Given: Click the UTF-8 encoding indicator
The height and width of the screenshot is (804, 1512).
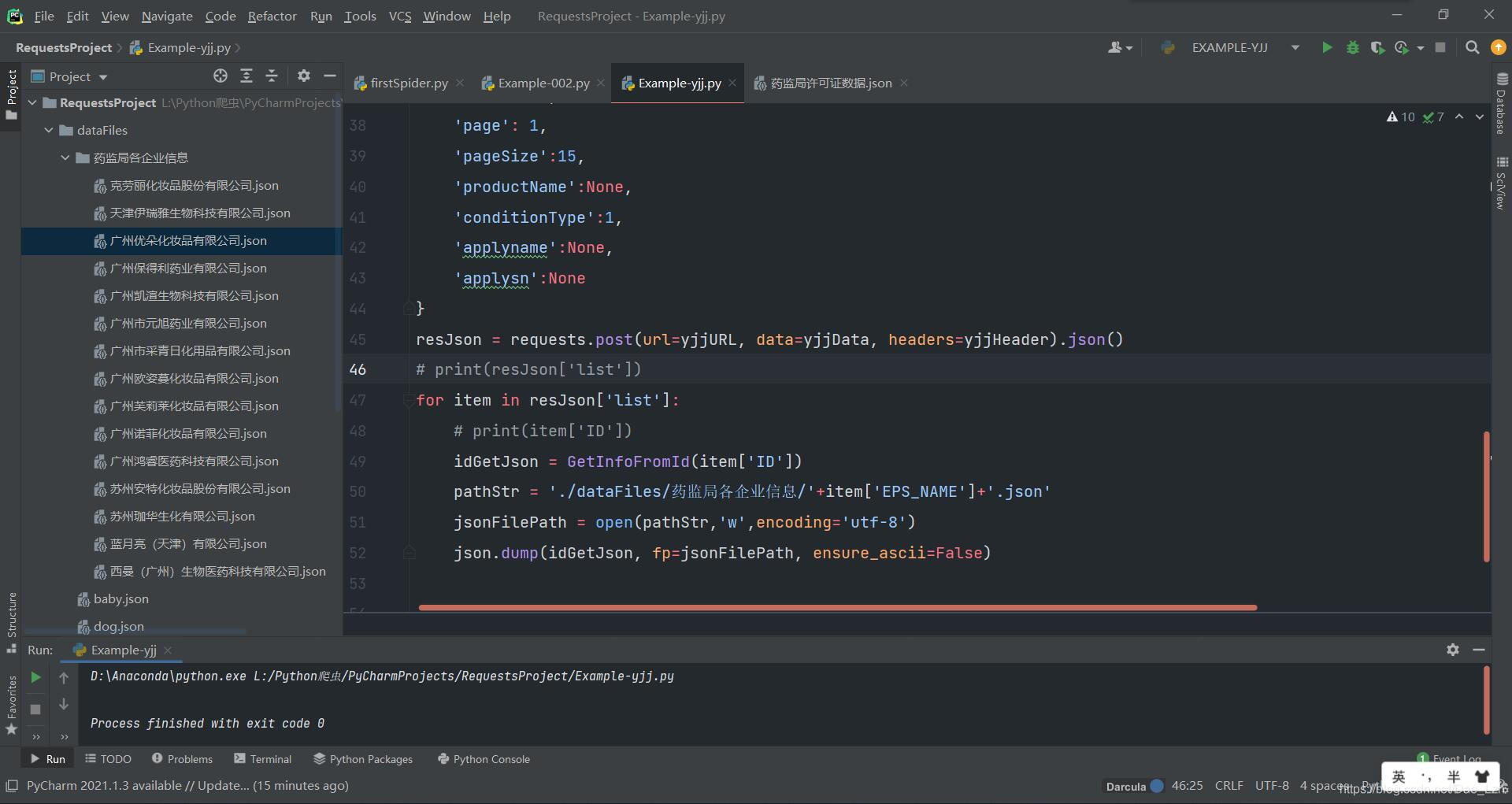Looking at the screenshot, I should [1272, 785].
